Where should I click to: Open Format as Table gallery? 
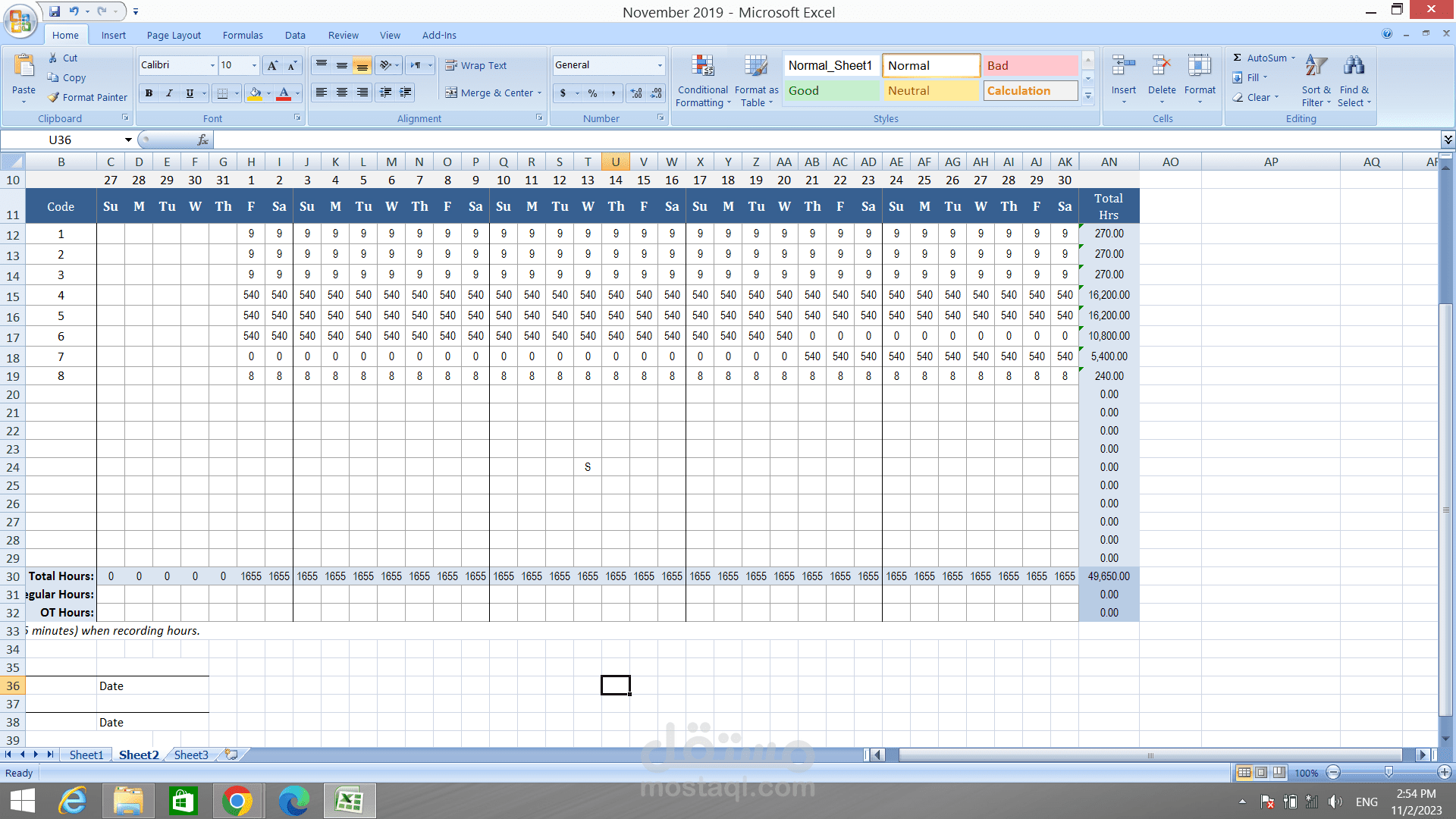(756, 81)
